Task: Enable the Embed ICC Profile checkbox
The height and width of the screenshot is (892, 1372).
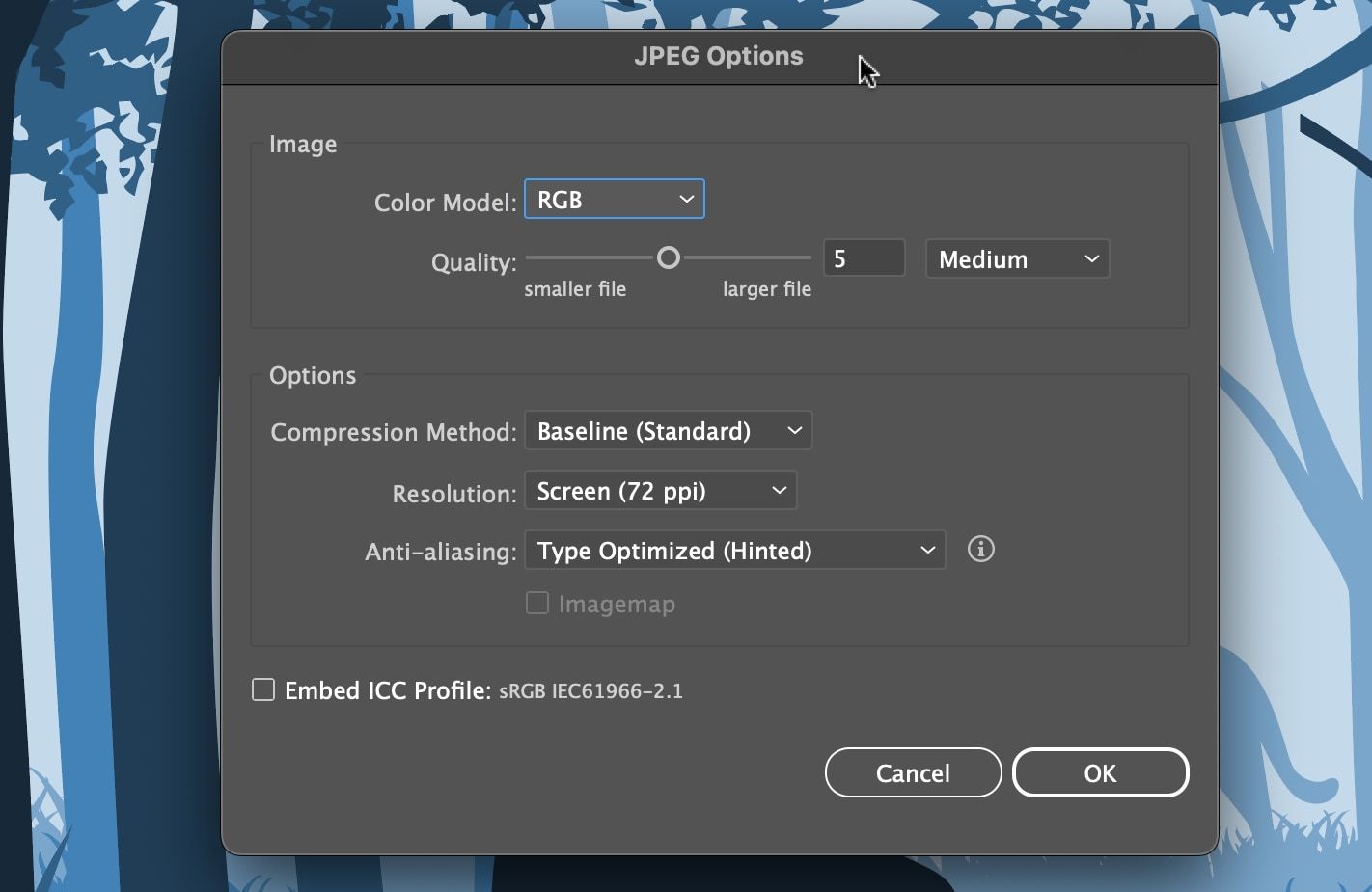Action: [263, 689]
